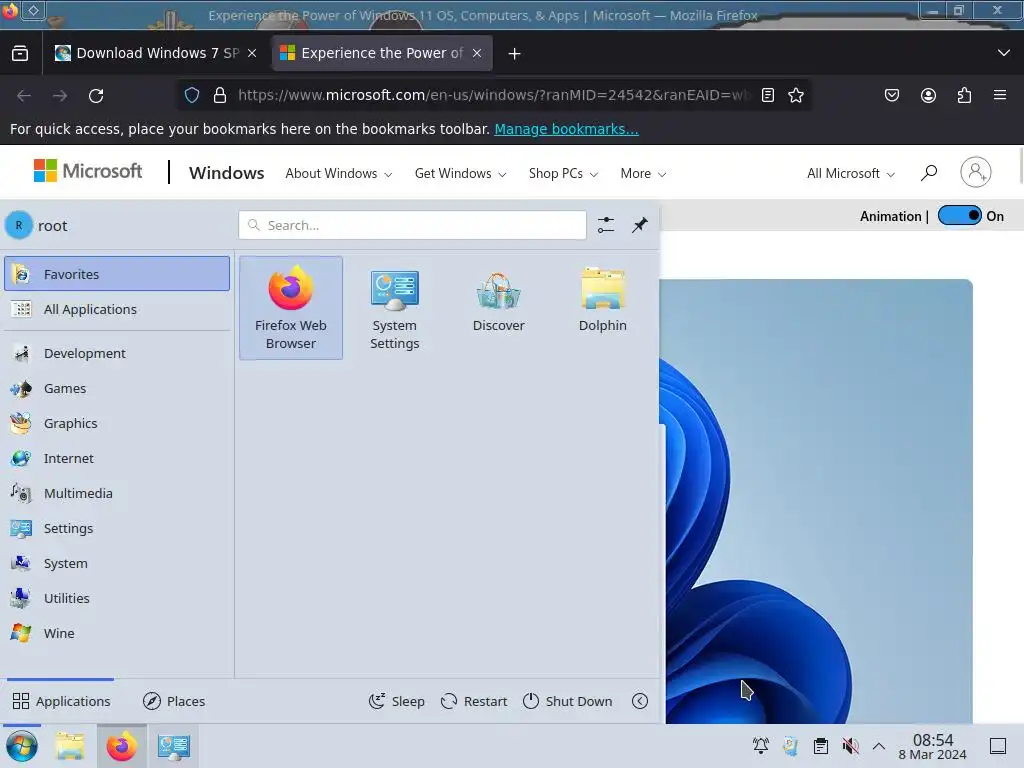Open notifications bell in system tray

click(x=761, y=746)
